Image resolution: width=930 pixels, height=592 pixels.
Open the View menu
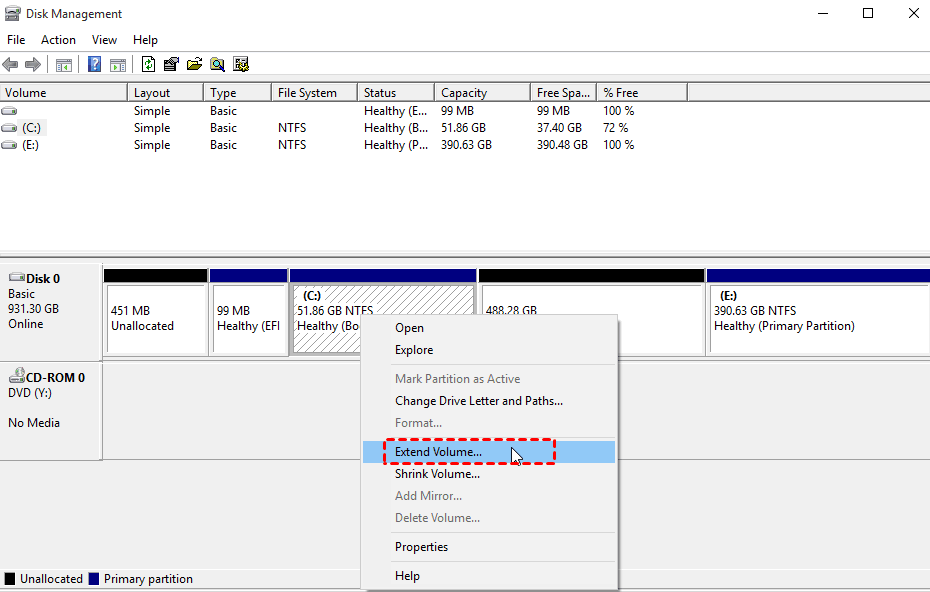point(104,39)
